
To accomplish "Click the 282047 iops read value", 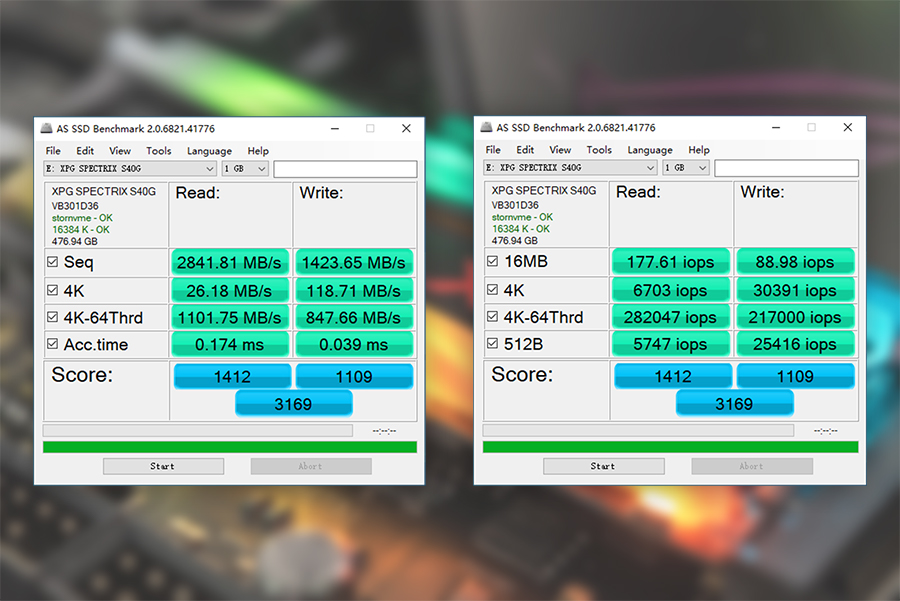I will click(670, 317).
